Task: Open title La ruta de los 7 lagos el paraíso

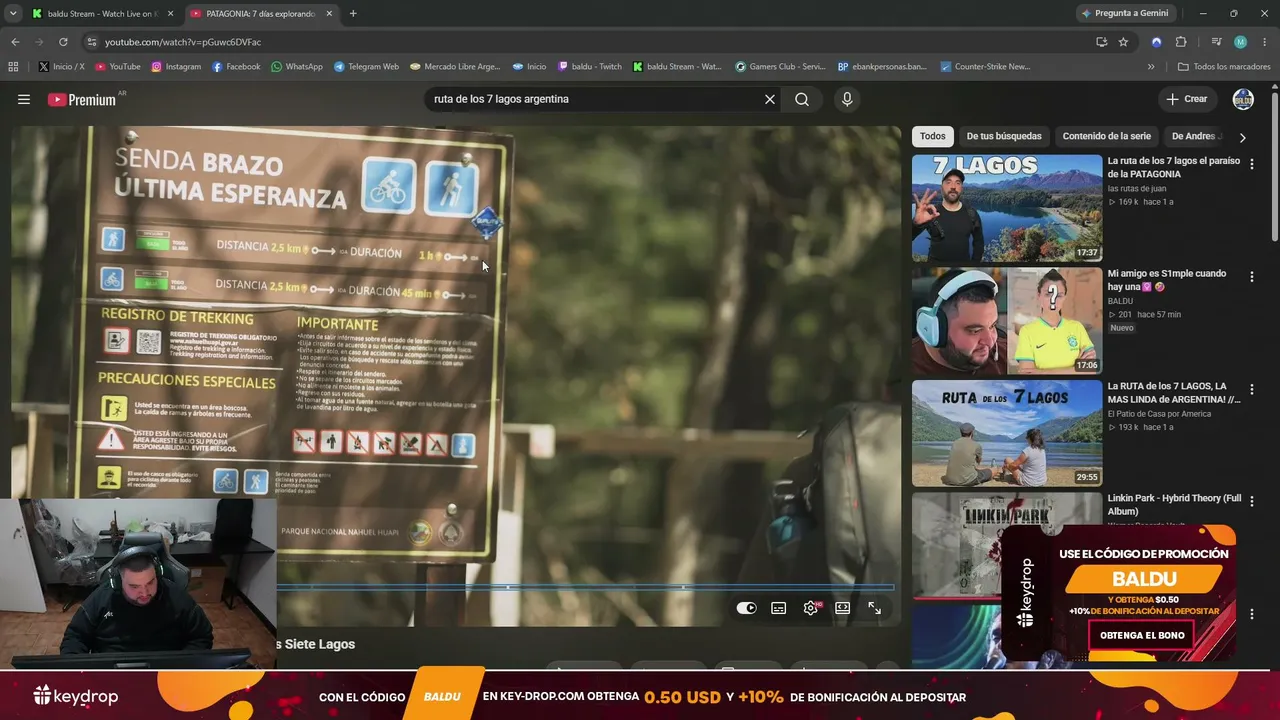Action: [x=1174, y=167]
